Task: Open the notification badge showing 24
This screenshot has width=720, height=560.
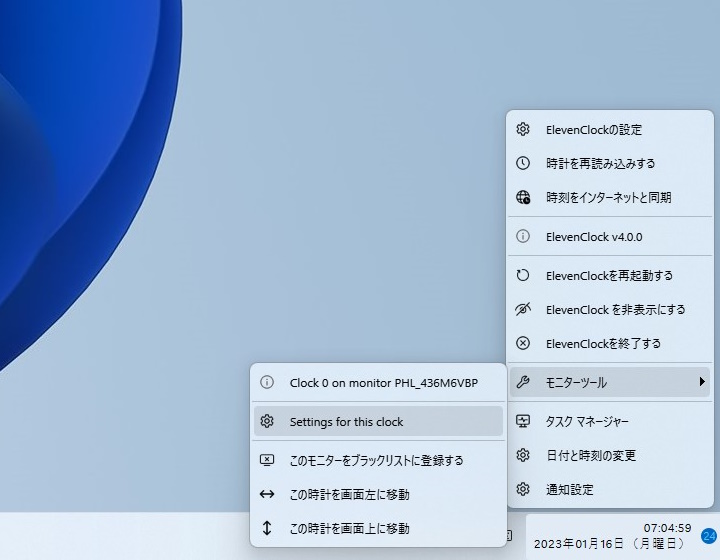Action: [x=709, y=536]
